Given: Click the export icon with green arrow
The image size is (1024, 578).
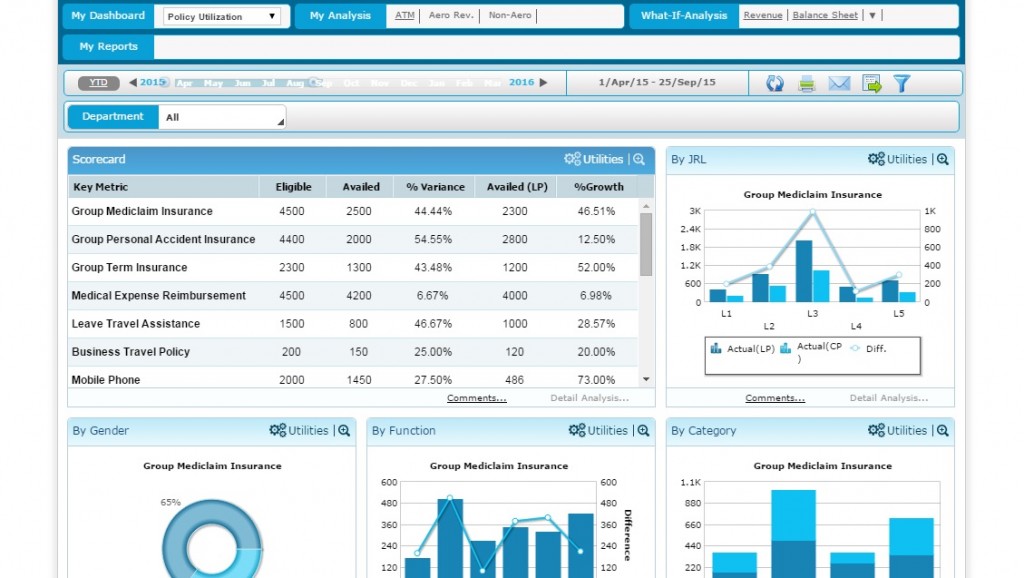Looking at the screenshot, I should pyautogui.click(x=872, y=83).
